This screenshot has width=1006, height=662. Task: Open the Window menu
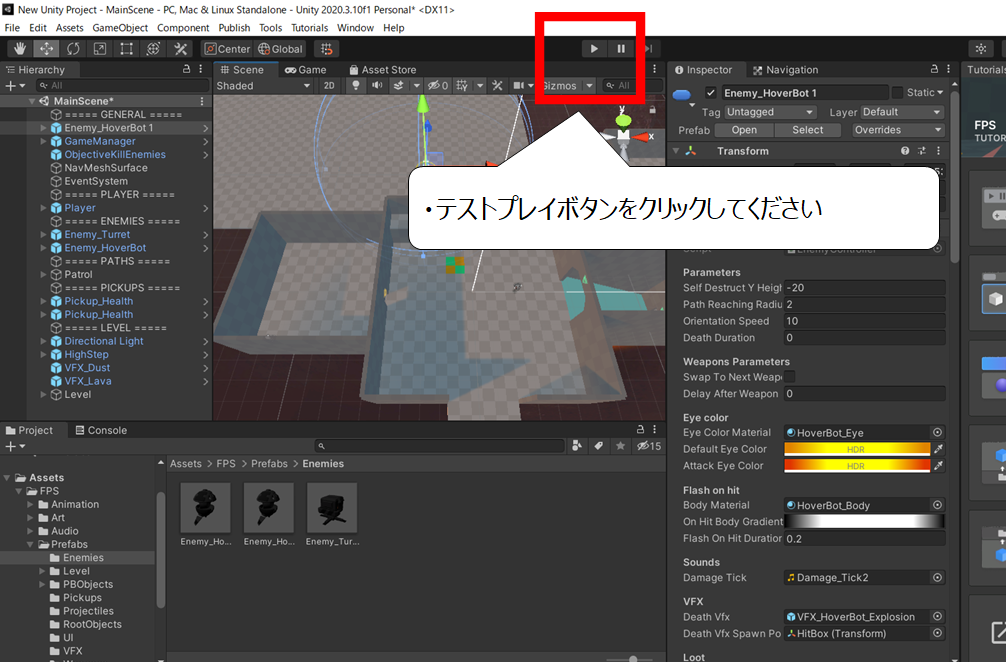pyautogui.click(x=355, y=28)
